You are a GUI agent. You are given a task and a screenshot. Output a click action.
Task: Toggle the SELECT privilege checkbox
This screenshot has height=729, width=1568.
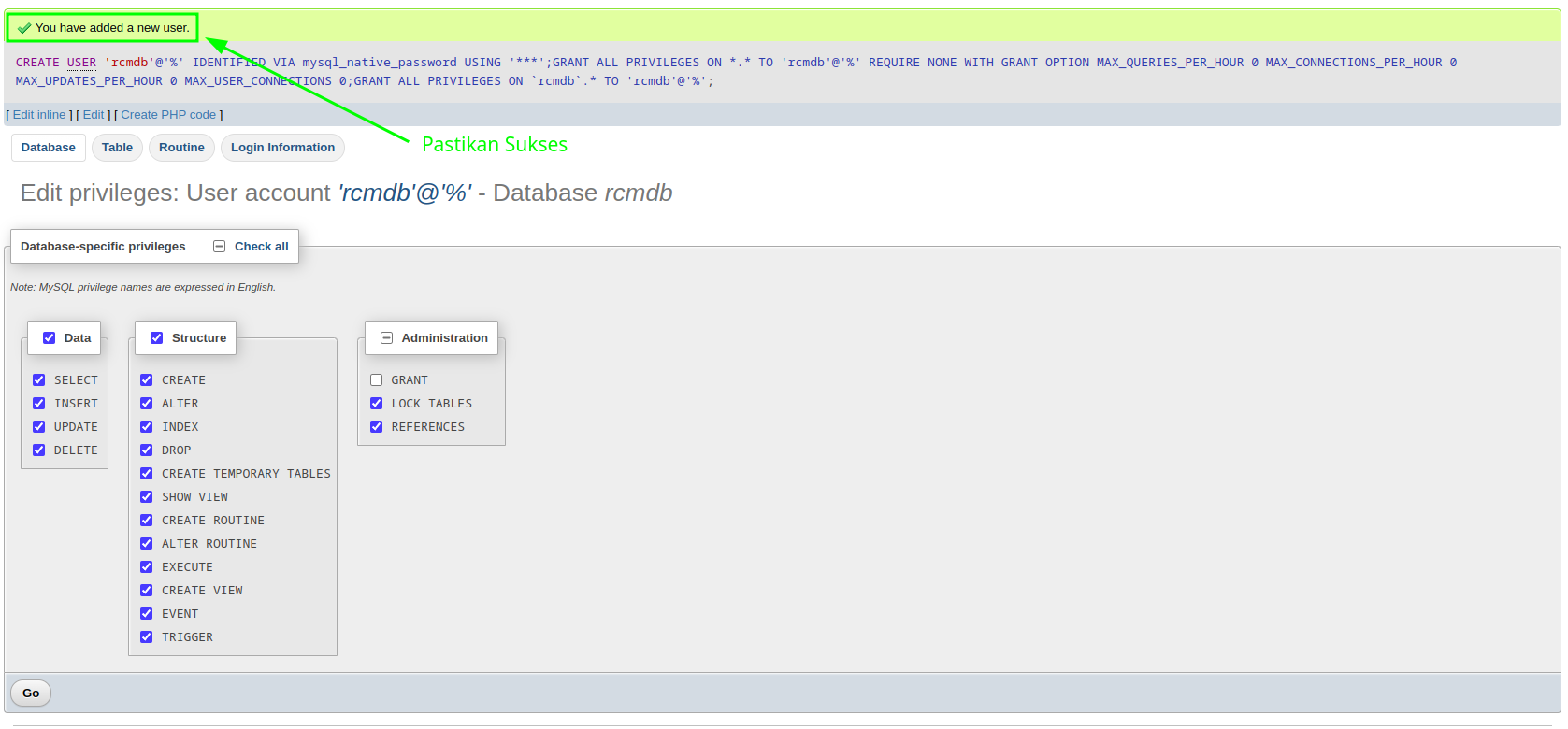coord(39,380)
